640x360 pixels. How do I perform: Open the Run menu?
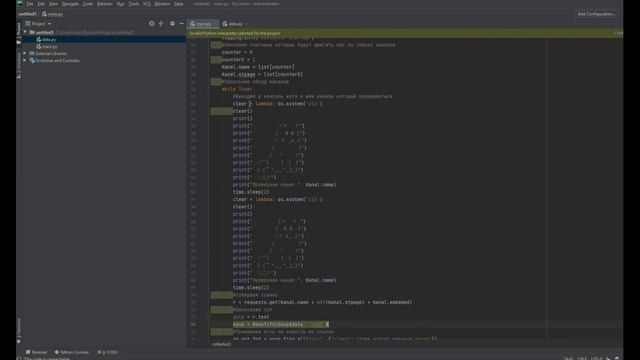(120, 4)
